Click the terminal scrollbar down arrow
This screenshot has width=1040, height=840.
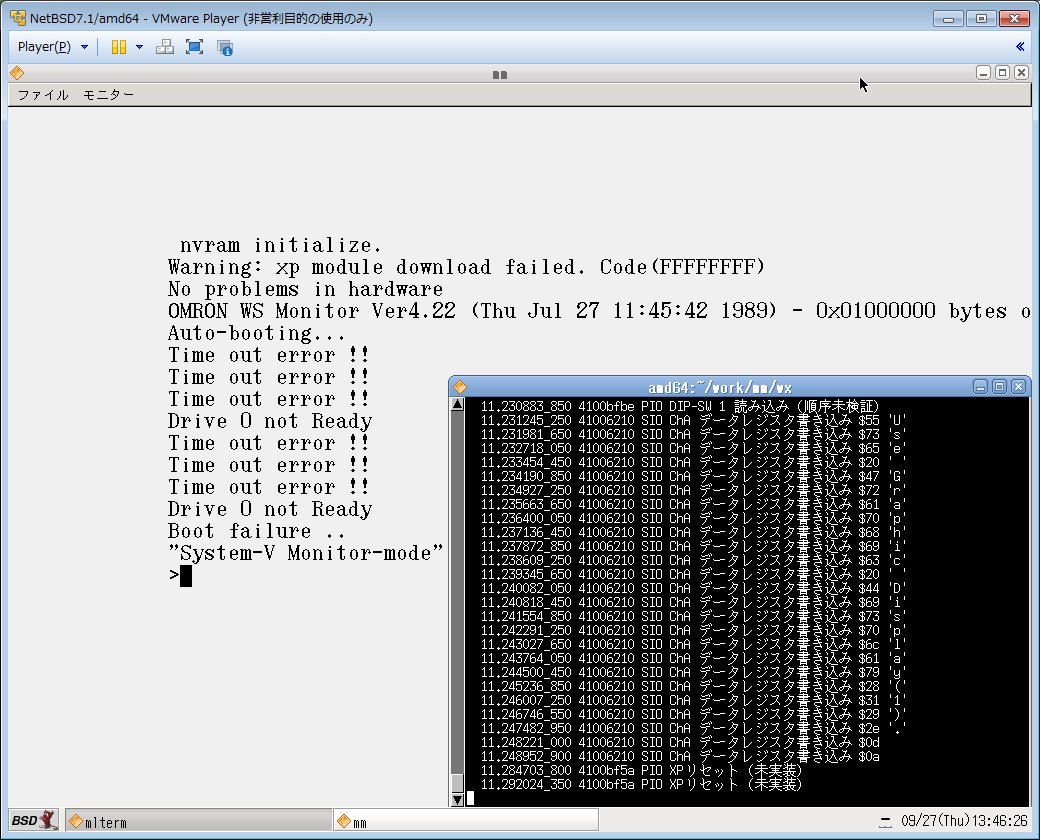coord(457,800)
